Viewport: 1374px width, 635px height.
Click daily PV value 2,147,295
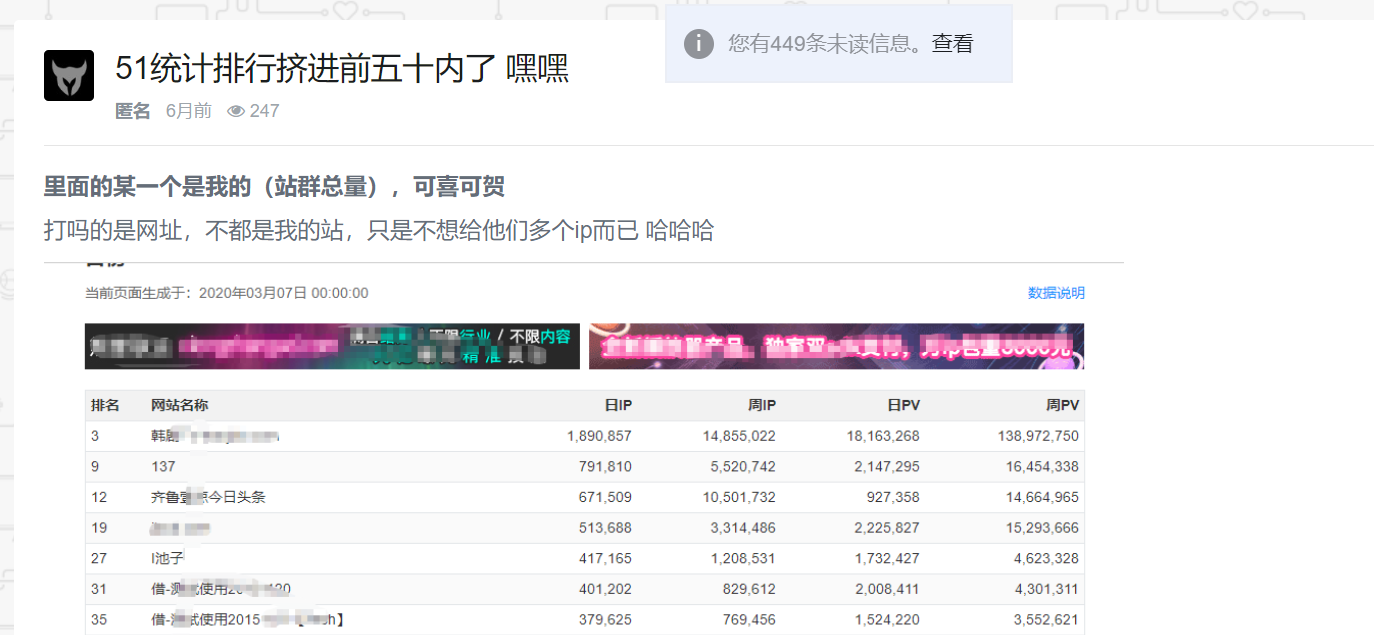(887, 466)
